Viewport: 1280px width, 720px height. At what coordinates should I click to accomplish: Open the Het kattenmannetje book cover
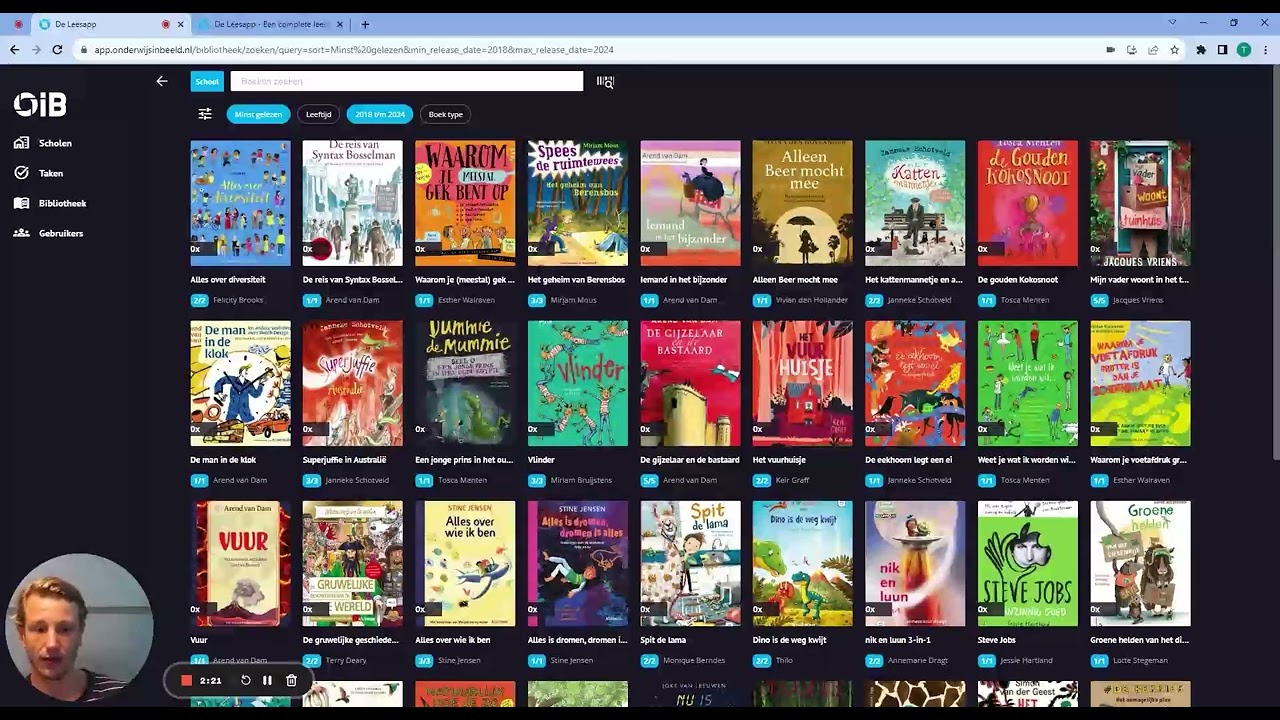point(915,203)
